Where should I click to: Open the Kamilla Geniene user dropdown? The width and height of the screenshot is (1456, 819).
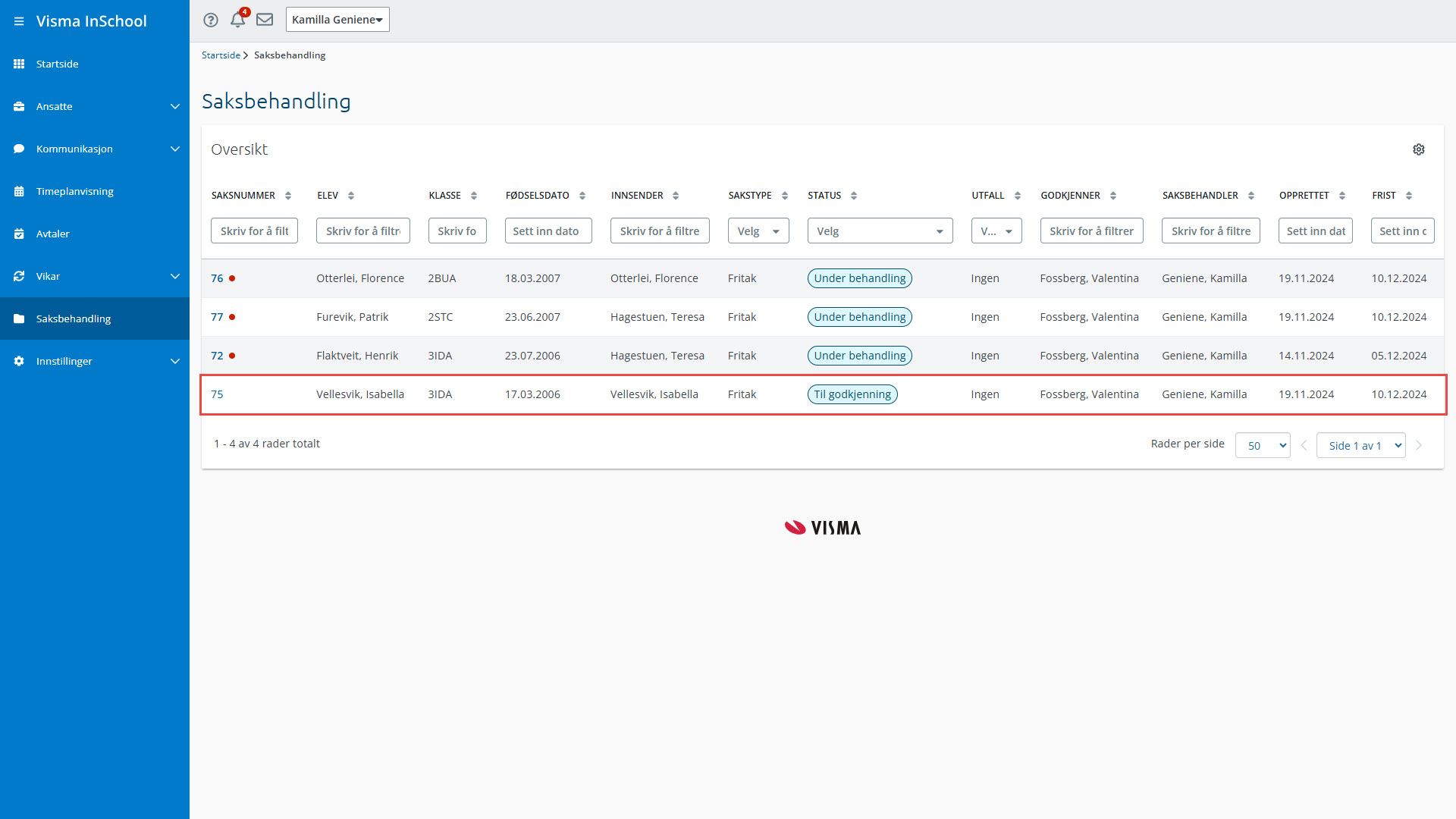tap(337, 20)
